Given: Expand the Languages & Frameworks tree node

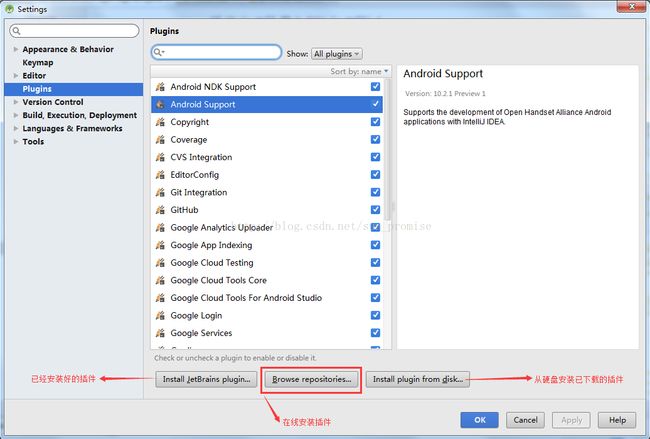Looking at the screenshot, I should tap(15, 128).
